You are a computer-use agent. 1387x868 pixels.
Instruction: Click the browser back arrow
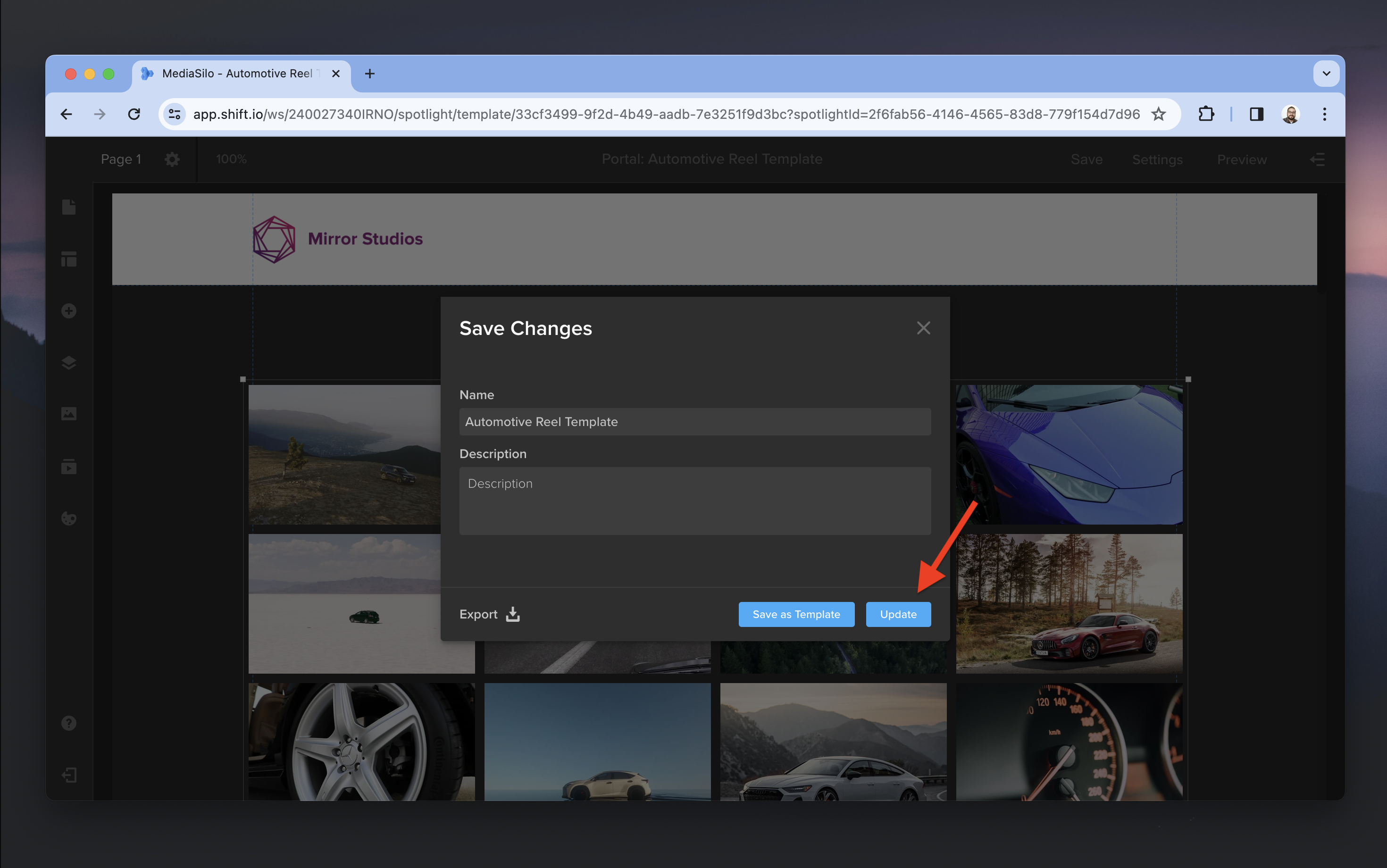[67, 114]
